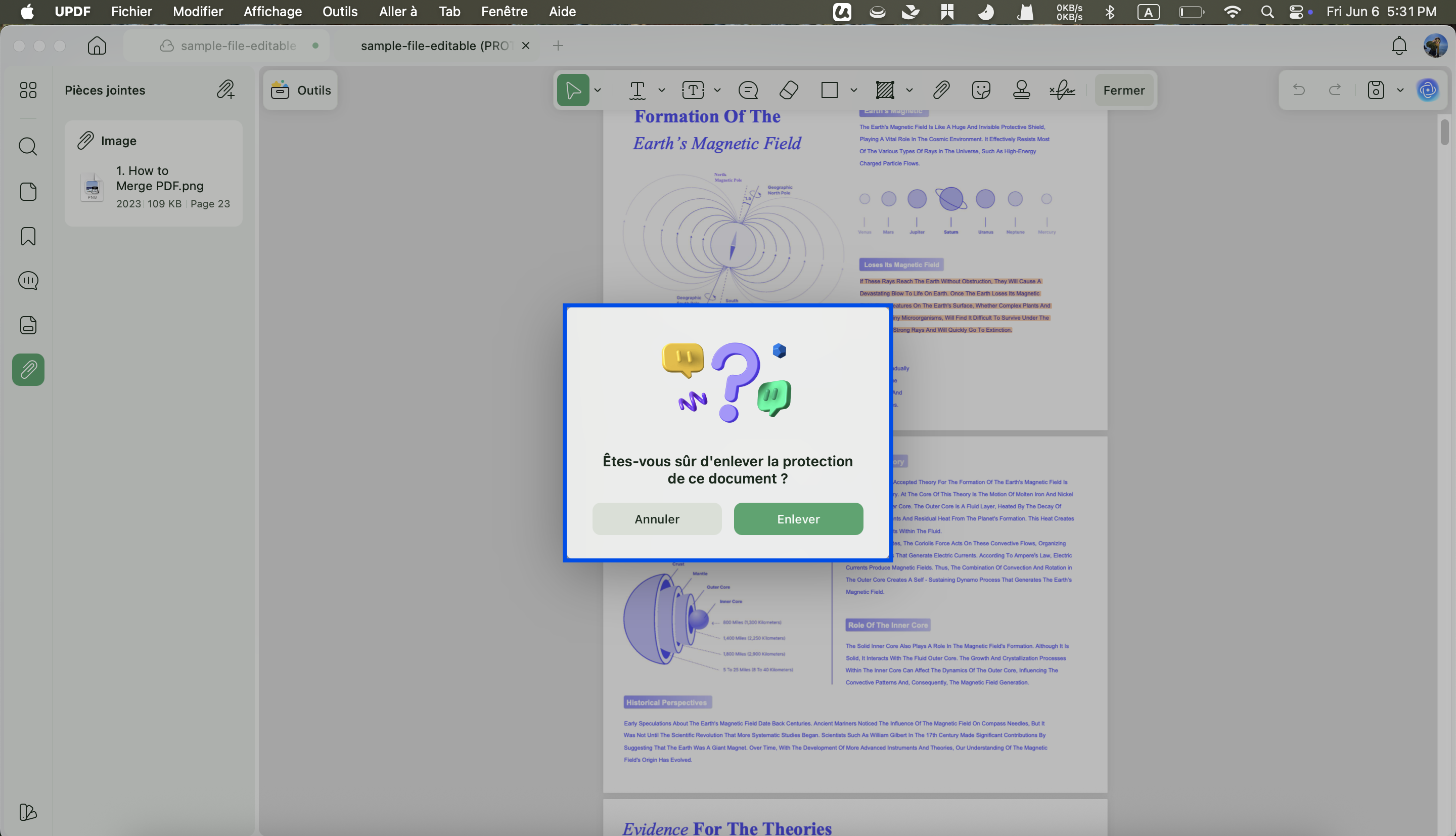Select the comment note tool
Screen dimensions: 1456x836
coord(748,90)
